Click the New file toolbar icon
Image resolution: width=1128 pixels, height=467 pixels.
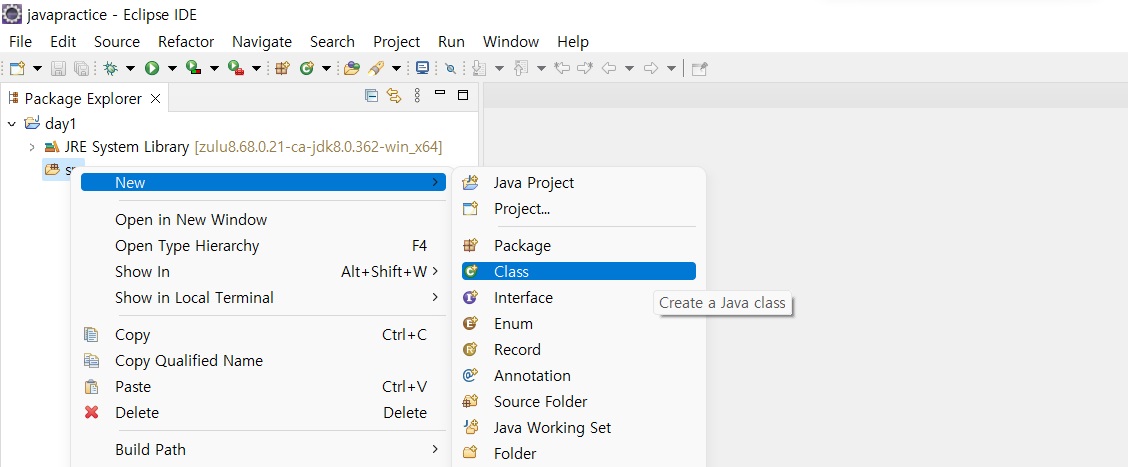(x=17, y=68)
